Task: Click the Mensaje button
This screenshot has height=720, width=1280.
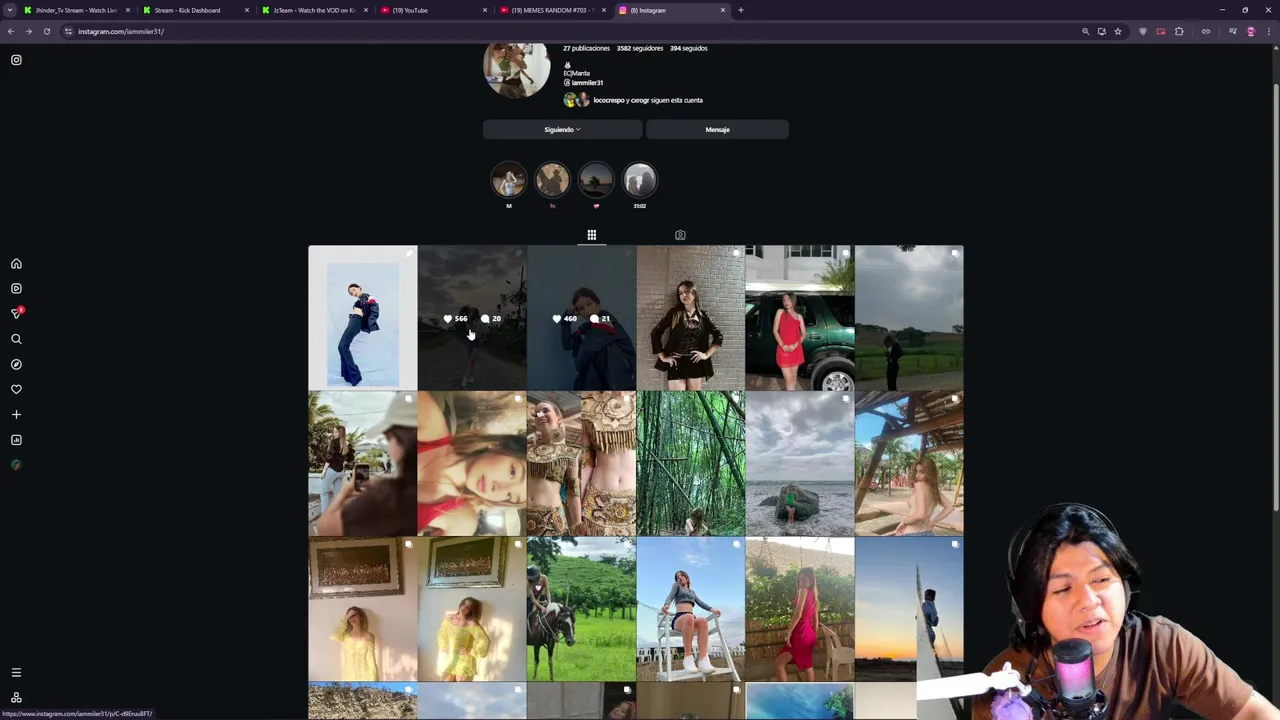Action: click(x=717, y=129)
